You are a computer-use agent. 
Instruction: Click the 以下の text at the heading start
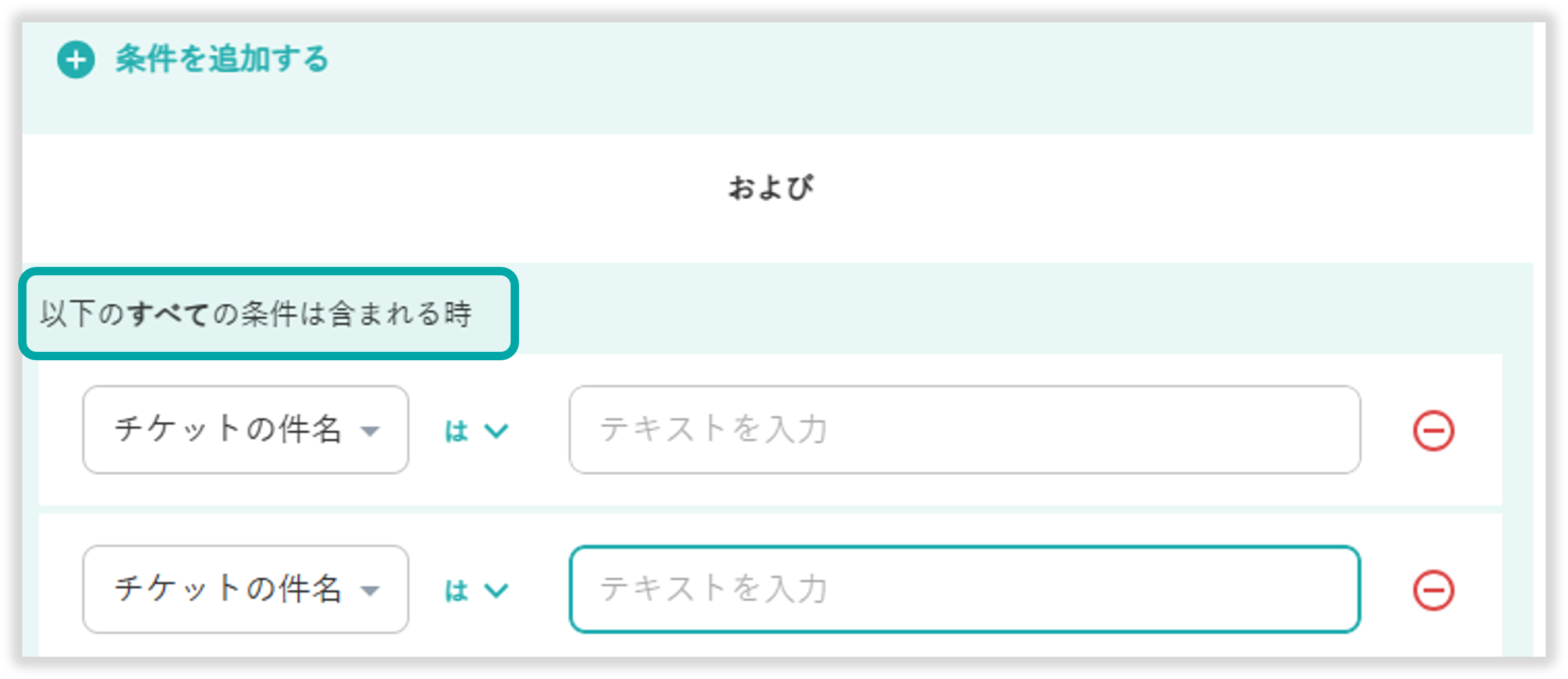[81, 314]
